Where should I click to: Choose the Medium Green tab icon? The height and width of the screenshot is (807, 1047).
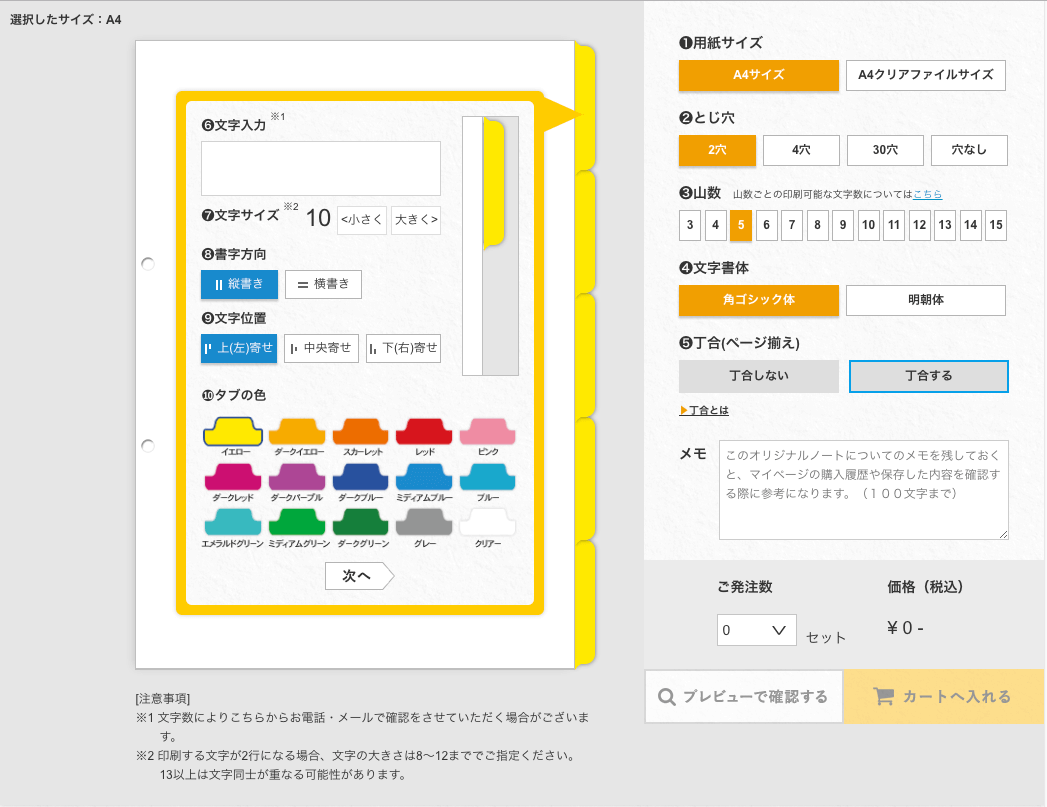coord(296,522)
